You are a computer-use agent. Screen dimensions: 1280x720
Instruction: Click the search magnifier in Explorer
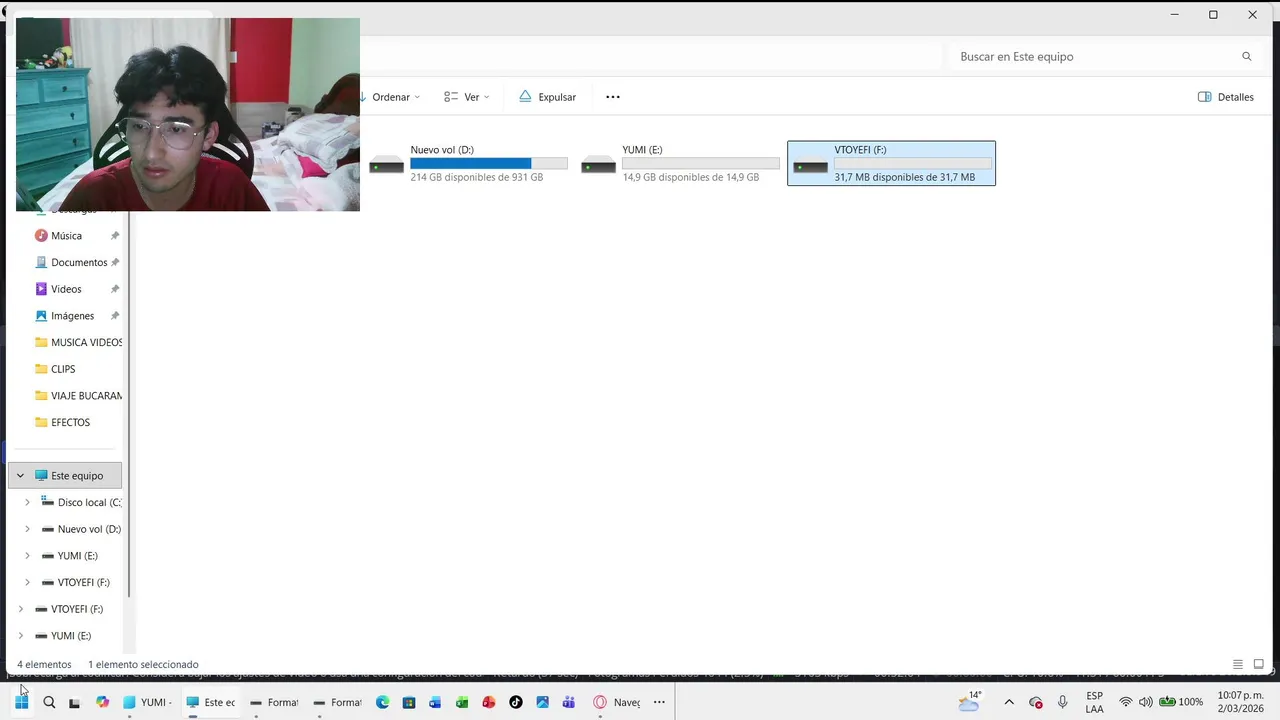point(1246,57)
